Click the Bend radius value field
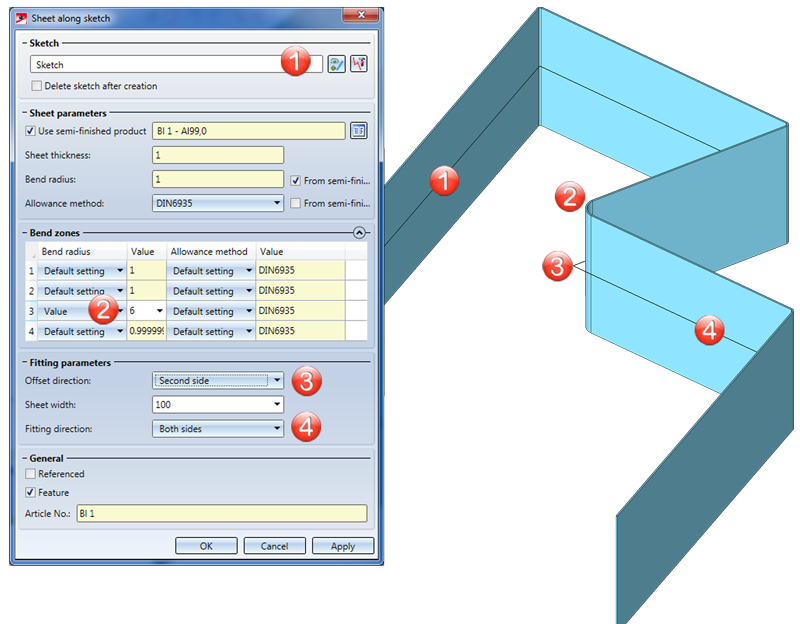800x624 pixels. (218, 179)
